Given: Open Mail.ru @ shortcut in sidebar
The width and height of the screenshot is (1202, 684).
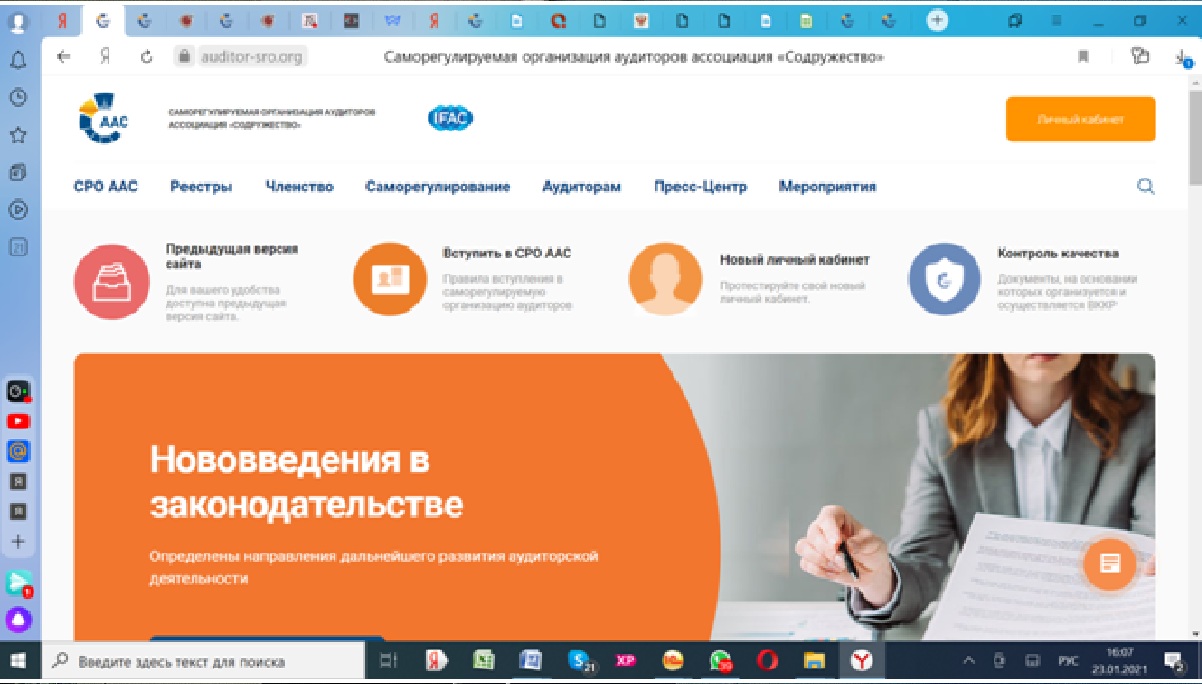Looking at the screenshot, I should (x=18, y=451).
